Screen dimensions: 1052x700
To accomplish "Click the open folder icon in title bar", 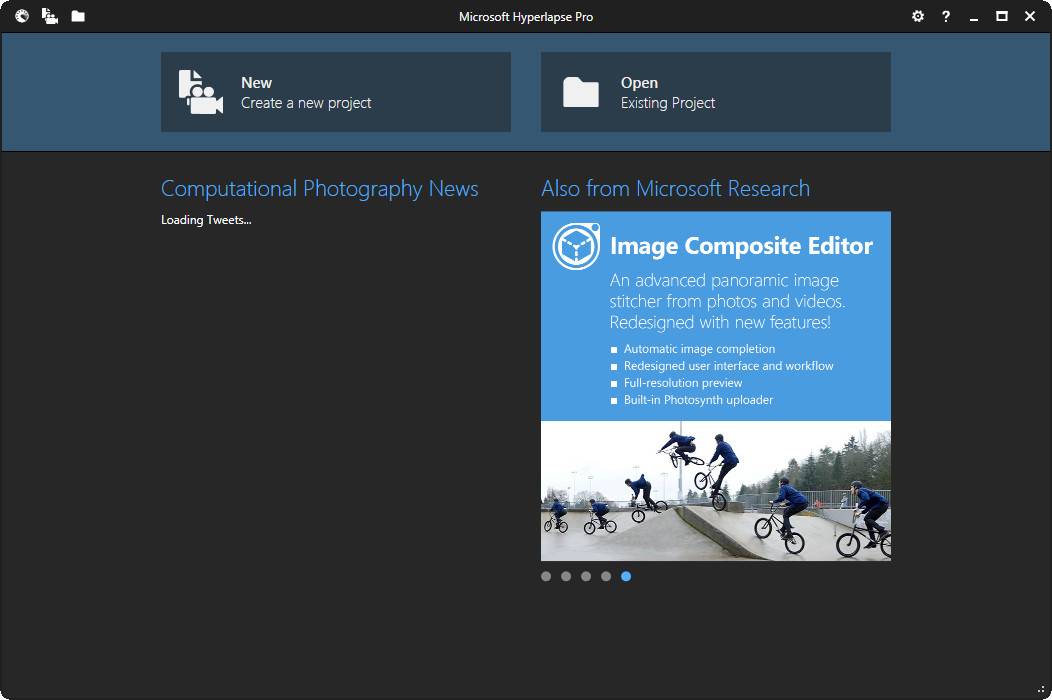I will click(78, 16).
